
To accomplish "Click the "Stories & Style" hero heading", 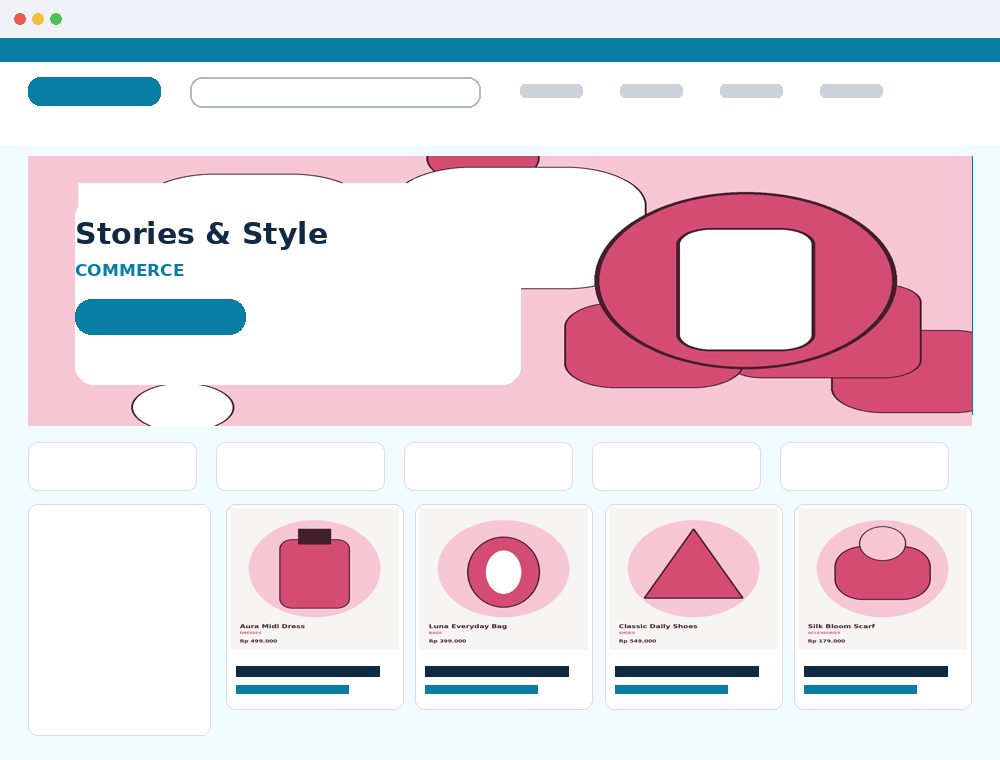I will pos(202,234).
